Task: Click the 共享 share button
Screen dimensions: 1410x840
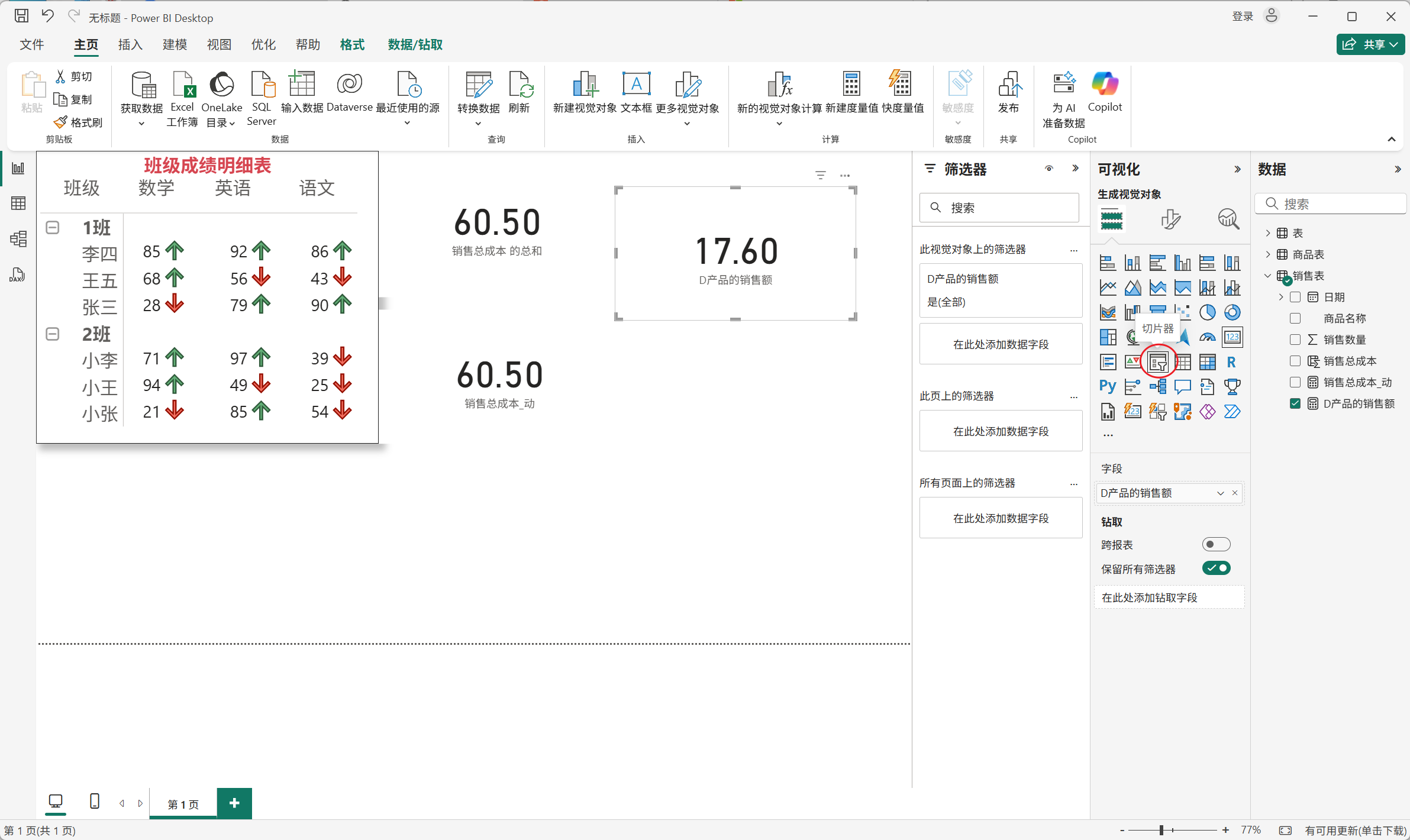Action: click(1370, 44)
